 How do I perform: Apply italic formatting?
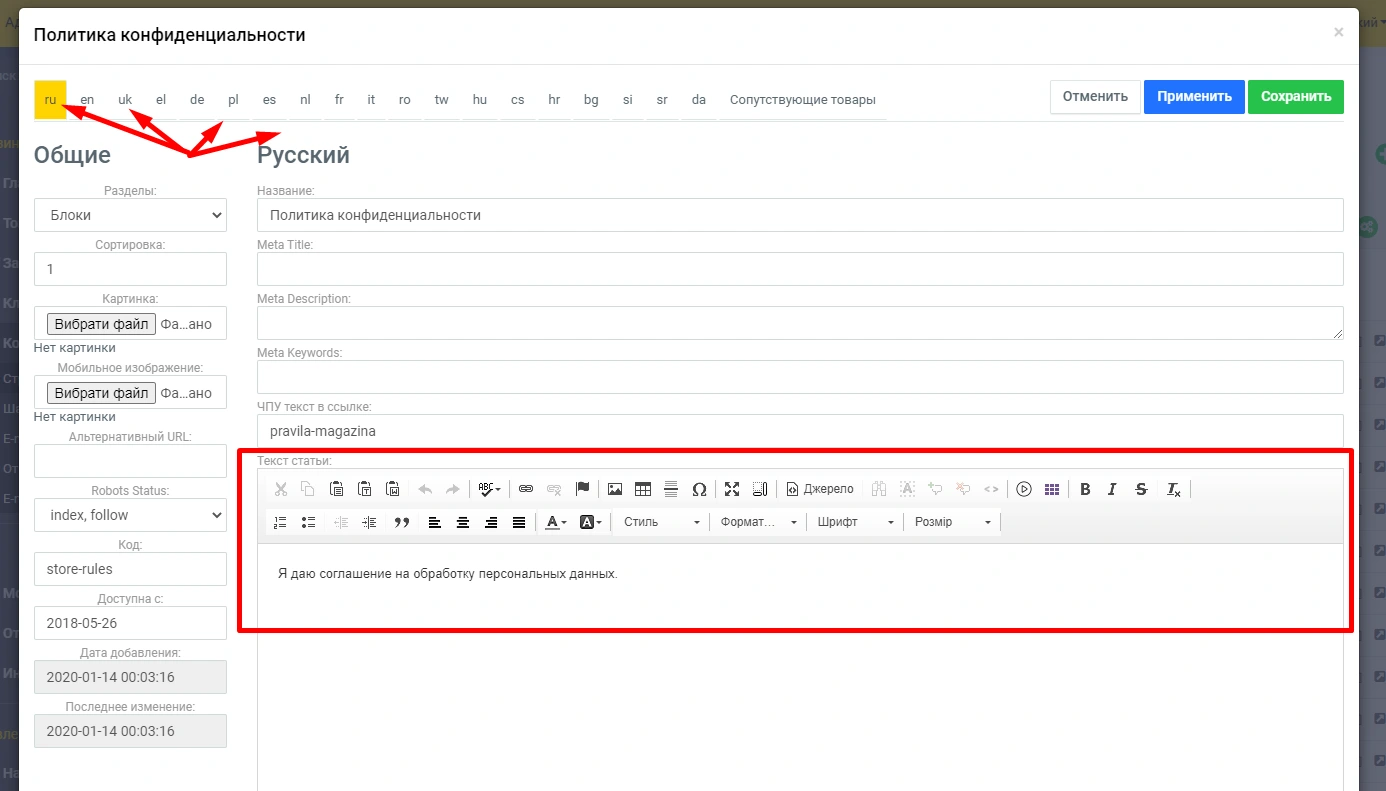pyautogui.click(x=1112, y=489)
